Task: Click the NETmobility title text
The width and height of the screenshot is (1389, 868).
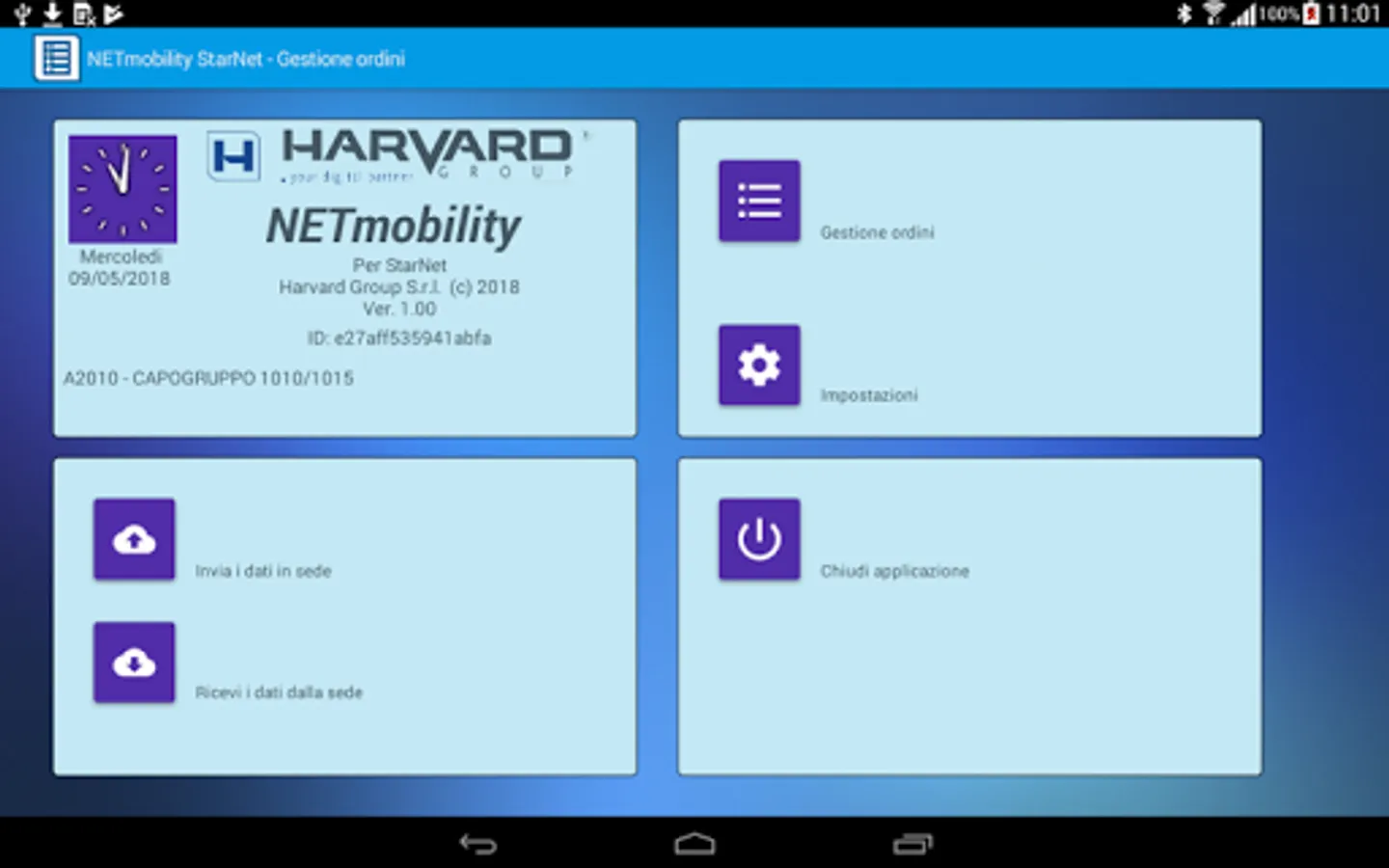Action: click(394, 226)
